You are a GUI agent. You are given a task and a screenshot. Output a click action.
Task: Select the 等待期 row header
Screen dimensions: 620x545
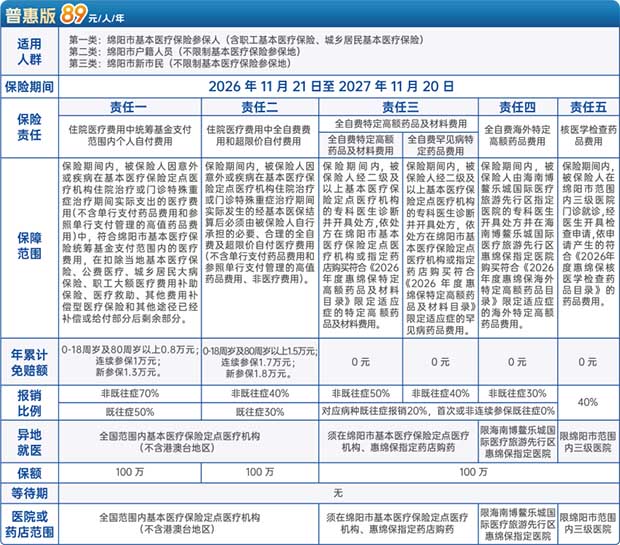coord(29,493)
